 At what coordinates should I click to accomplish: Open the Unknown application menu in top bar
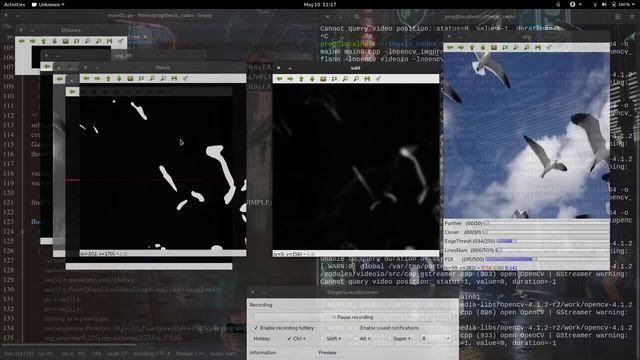pyautogui.click(x=48, y=4)
